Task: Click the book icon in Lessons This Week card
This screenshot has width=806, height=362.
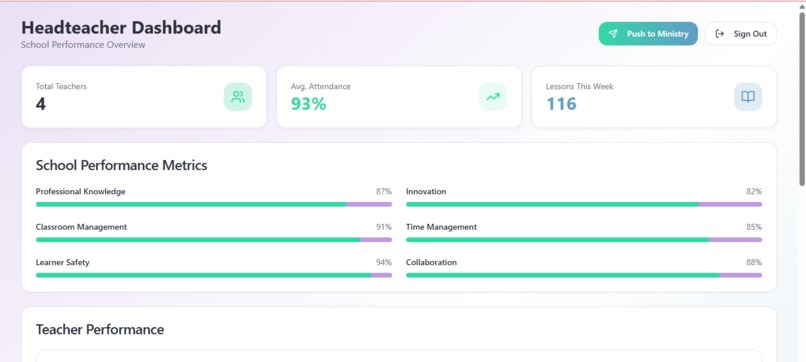Action: [748, 97]
